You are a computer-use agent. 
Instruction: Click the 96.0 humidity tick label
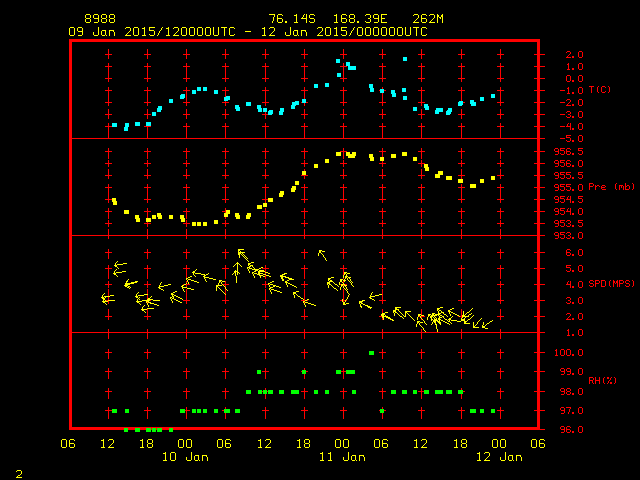(x=571, y=430)
